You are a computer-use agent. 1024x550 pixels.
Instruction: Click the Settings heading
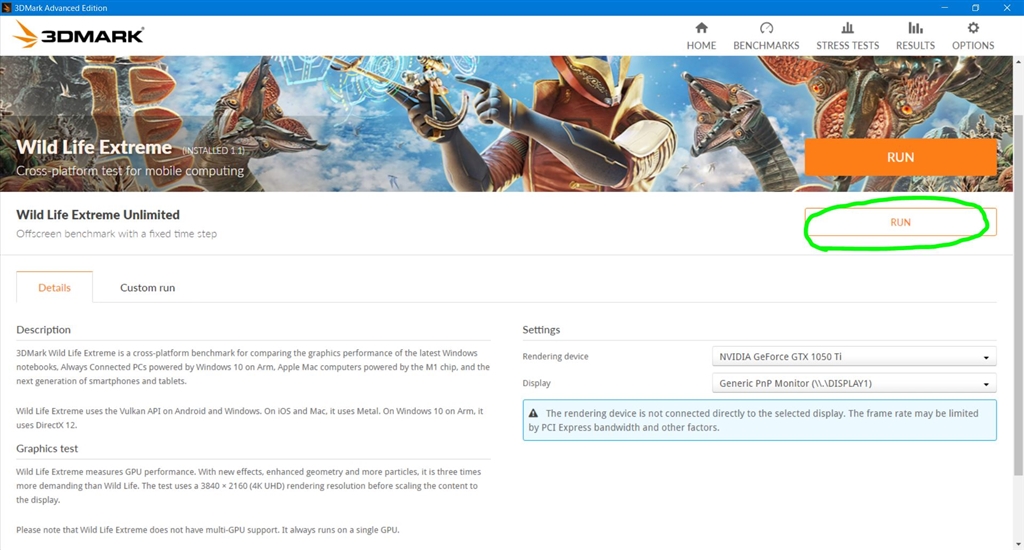541,330
